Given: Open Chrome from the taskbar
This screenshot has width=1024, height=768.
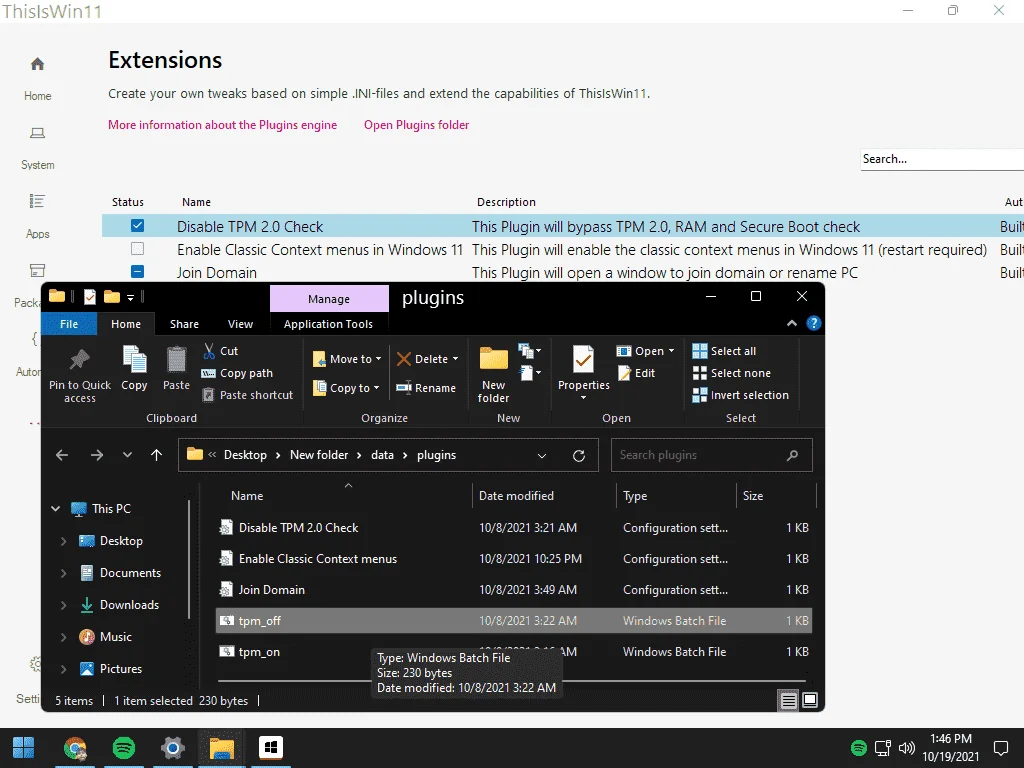Looking at the screenshot, I should click(75, 747).
